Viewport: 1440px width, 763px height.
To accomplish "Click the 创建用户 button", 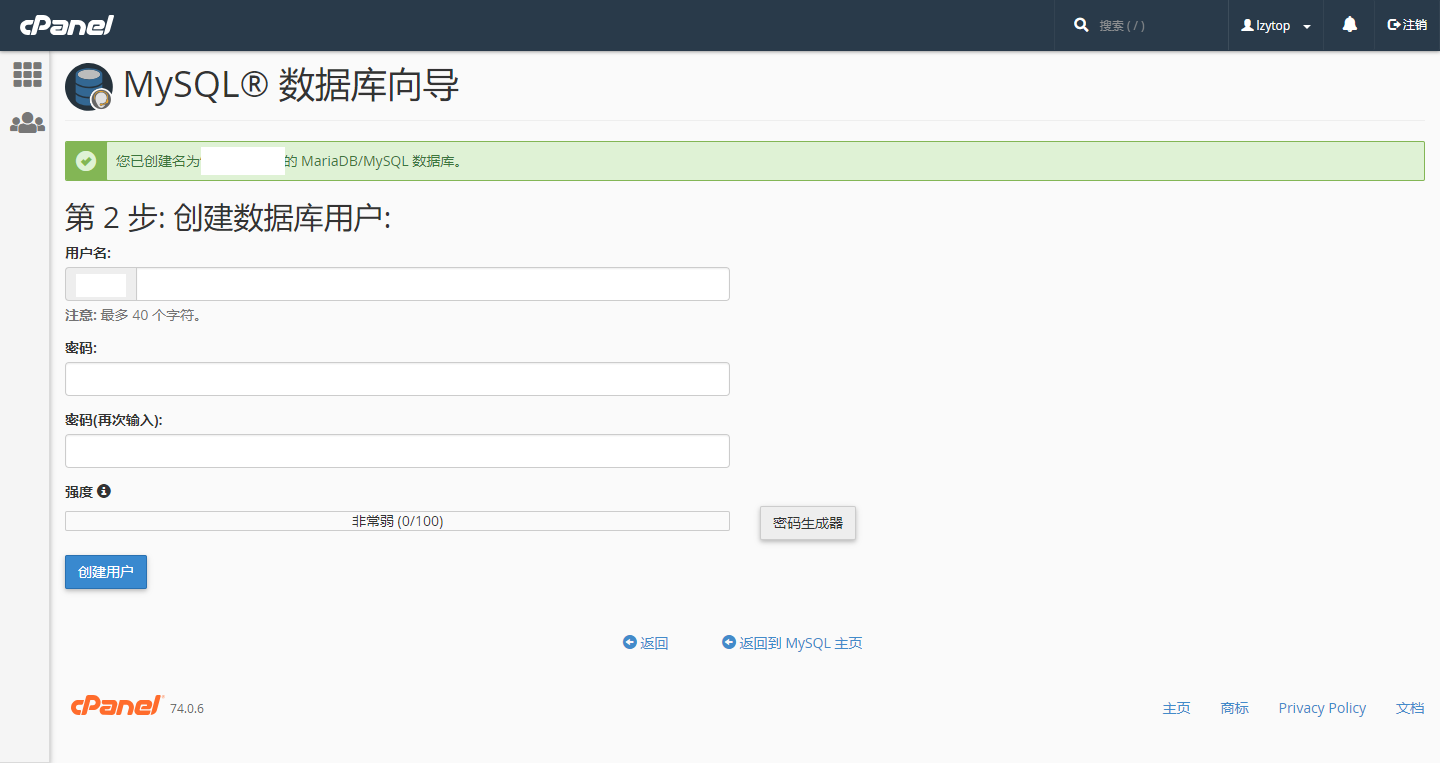I will [106, 572].
